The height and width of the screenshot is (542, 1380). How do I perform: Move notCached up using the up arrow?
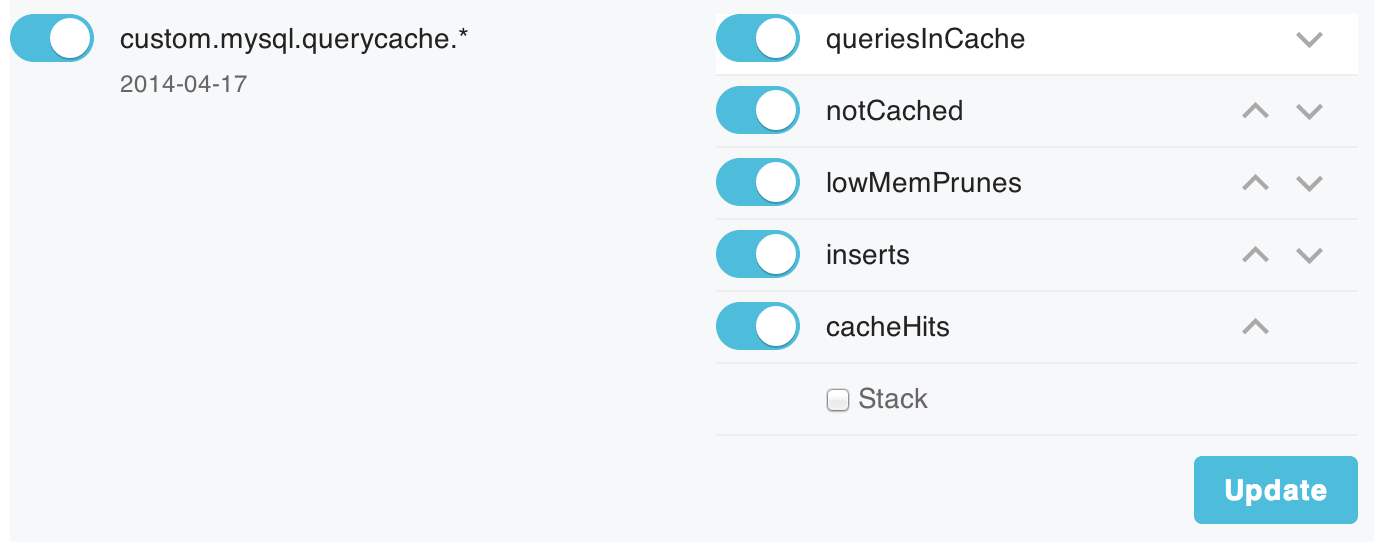click(1255, 111)
